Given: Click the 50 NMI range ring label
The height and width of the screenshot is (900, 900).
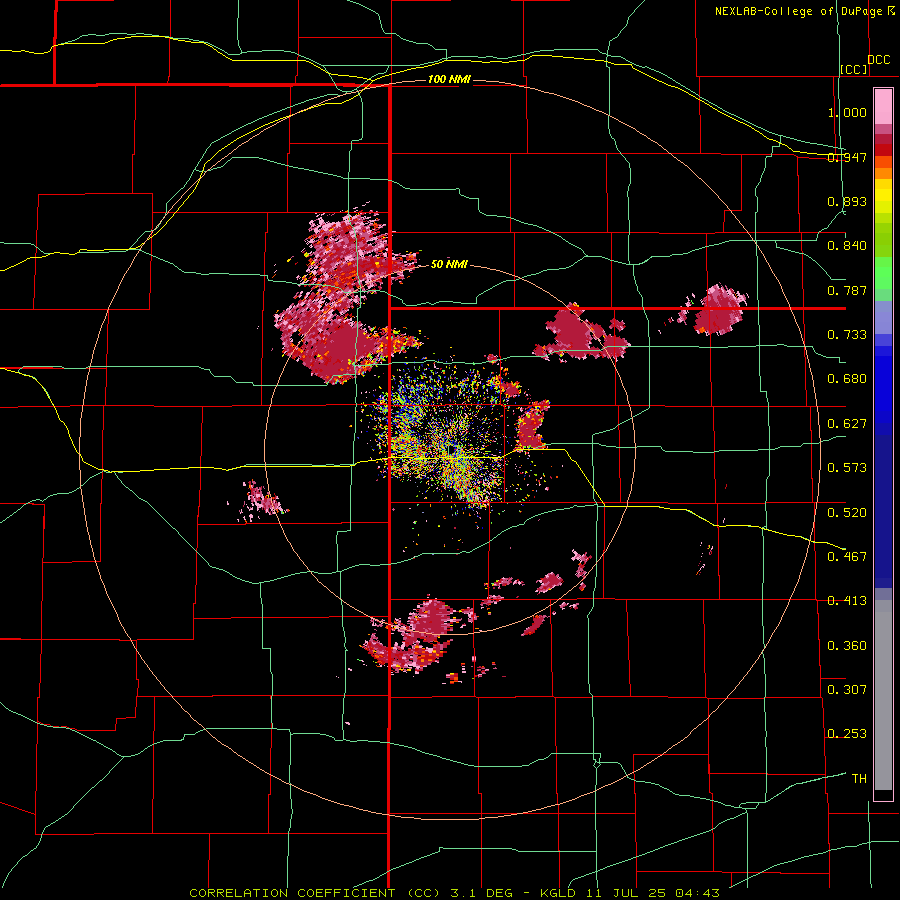Looking at the screenshot, I should (x=449, y=264).
